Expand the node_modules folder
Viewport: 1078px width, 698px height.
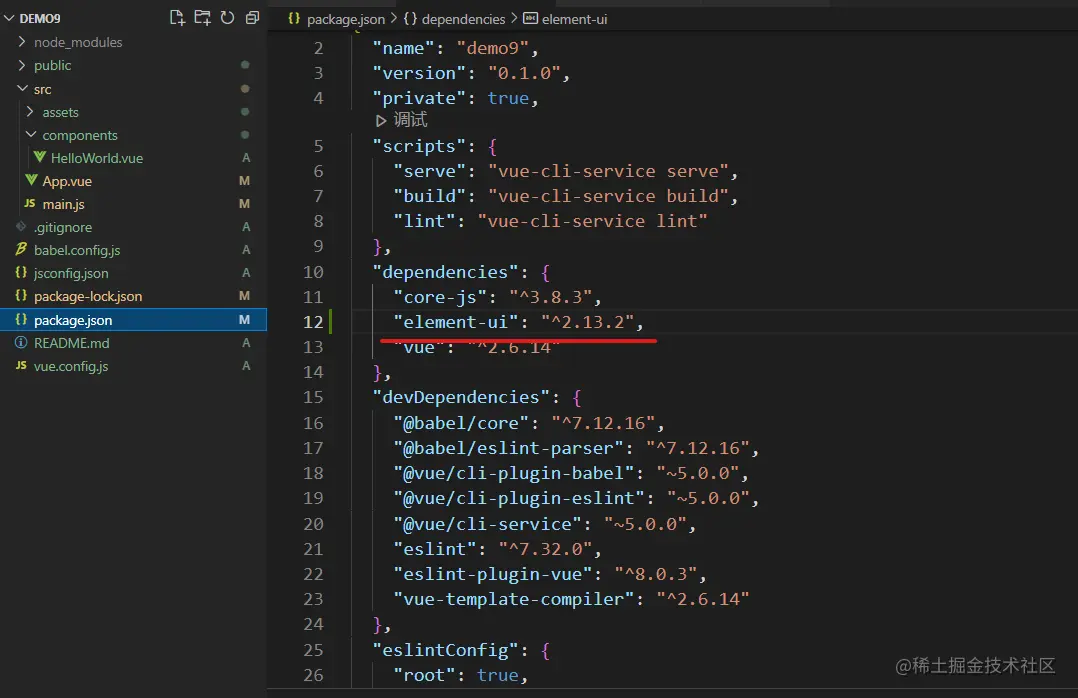click(x=22, y=42)
